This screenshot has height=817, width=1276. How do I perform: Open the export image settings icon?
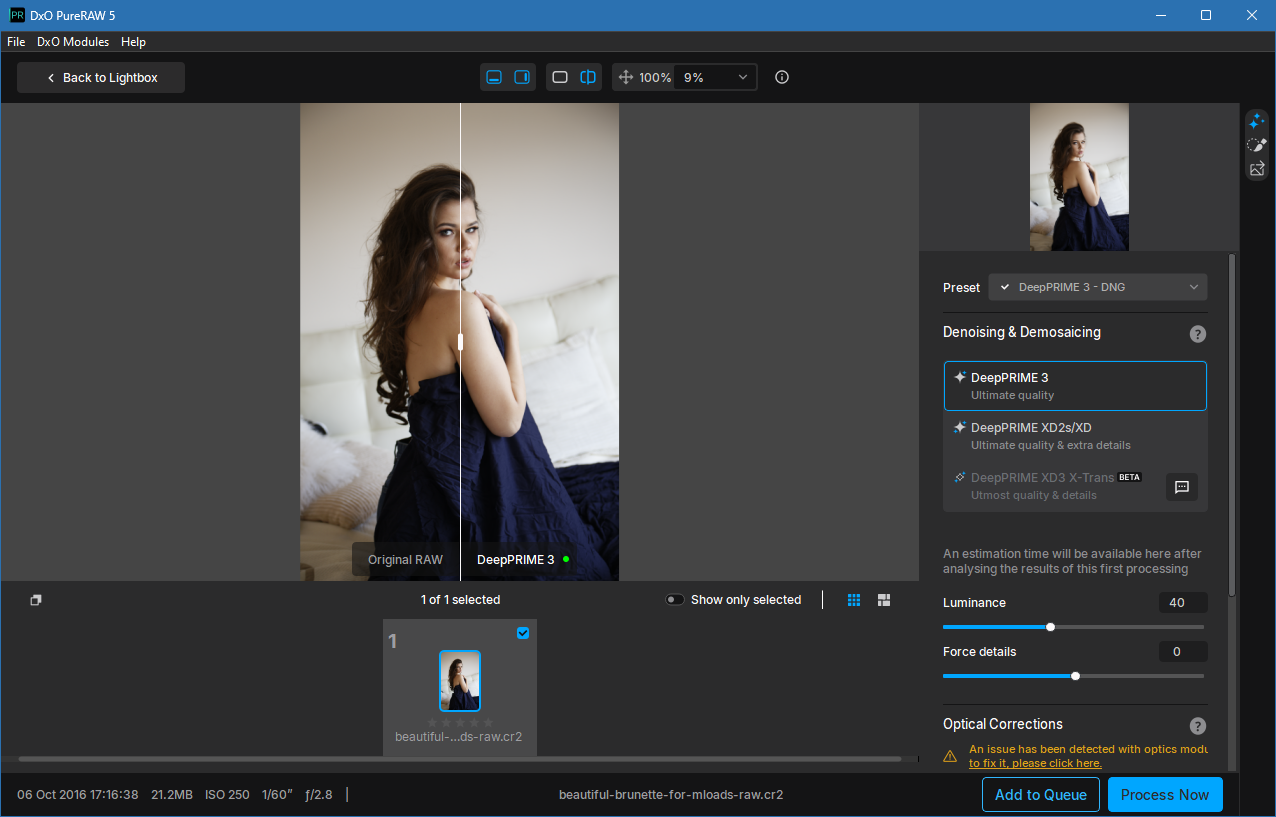tap(1257, 169)
